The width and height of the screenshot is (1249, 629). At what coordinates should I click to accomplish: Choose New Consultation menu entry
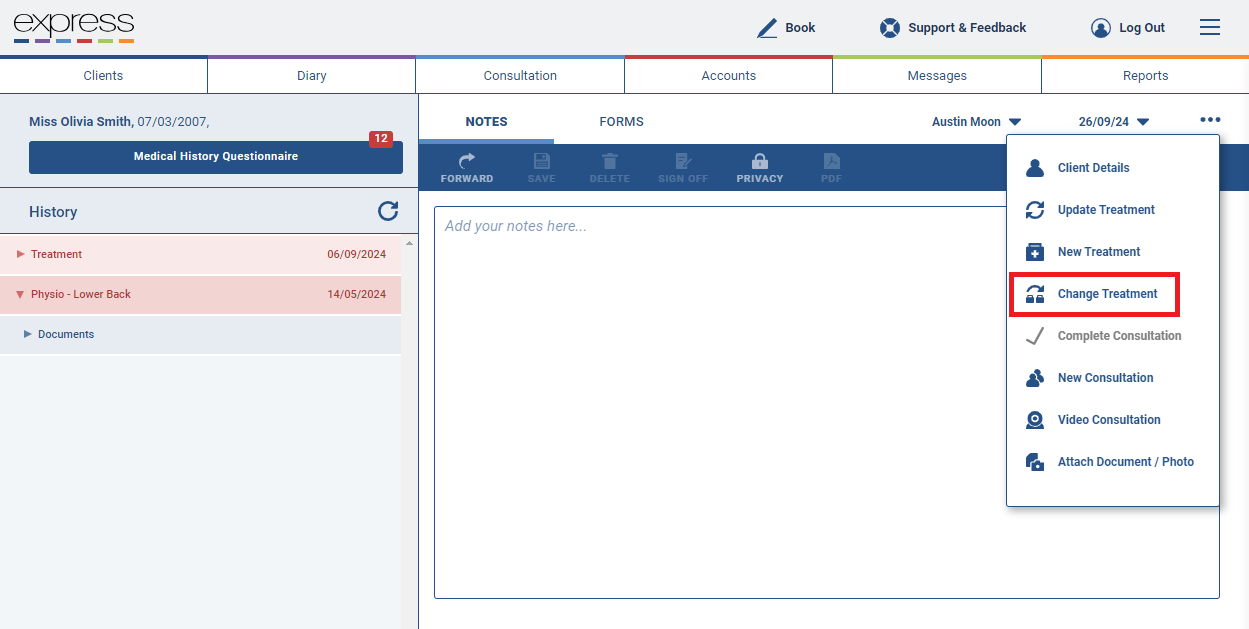(x=1106, y=378)
